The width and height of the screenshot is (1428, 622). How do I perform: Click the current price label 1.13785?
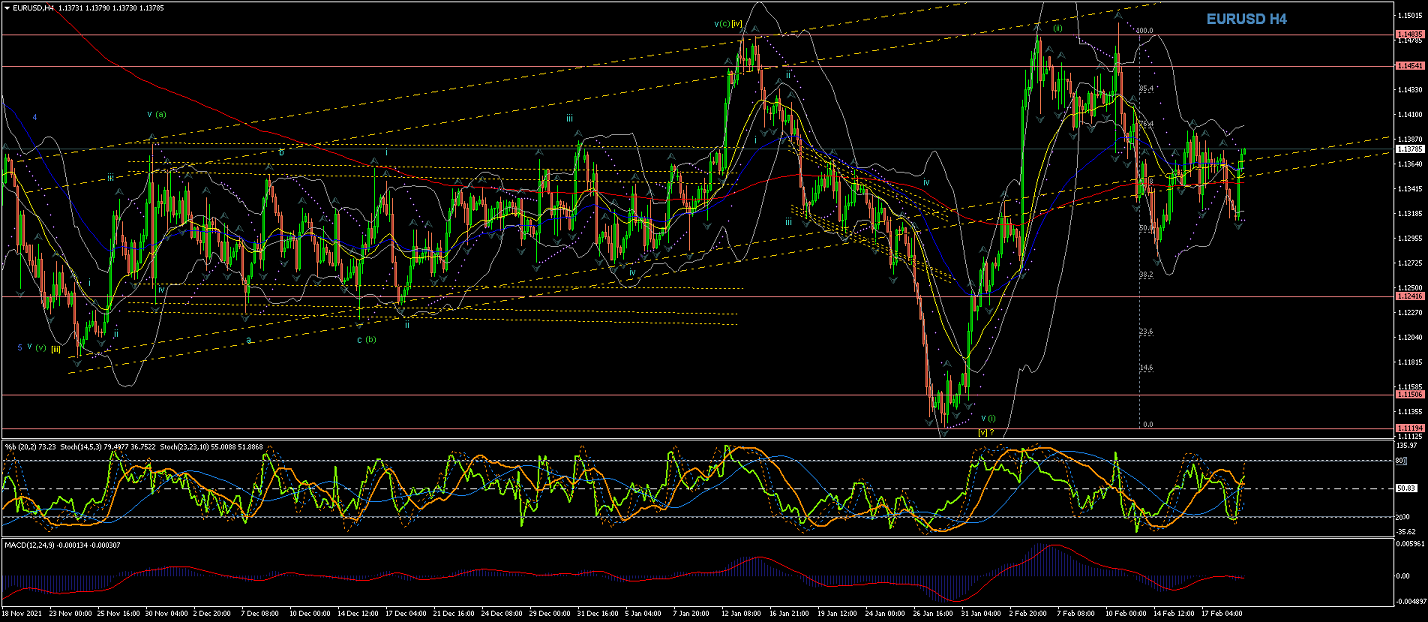[1408, 150]
